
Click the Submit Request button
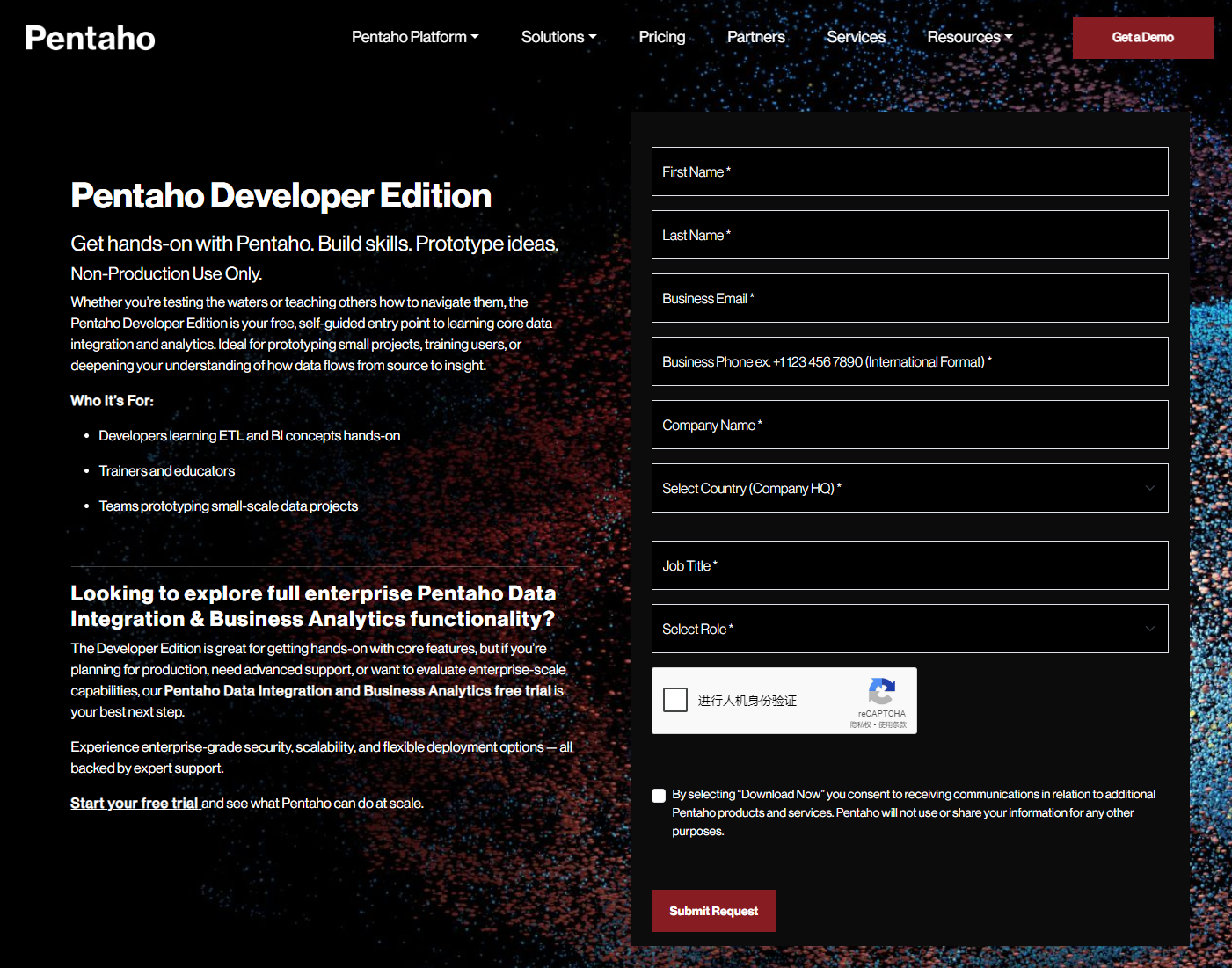pos(714,911)
